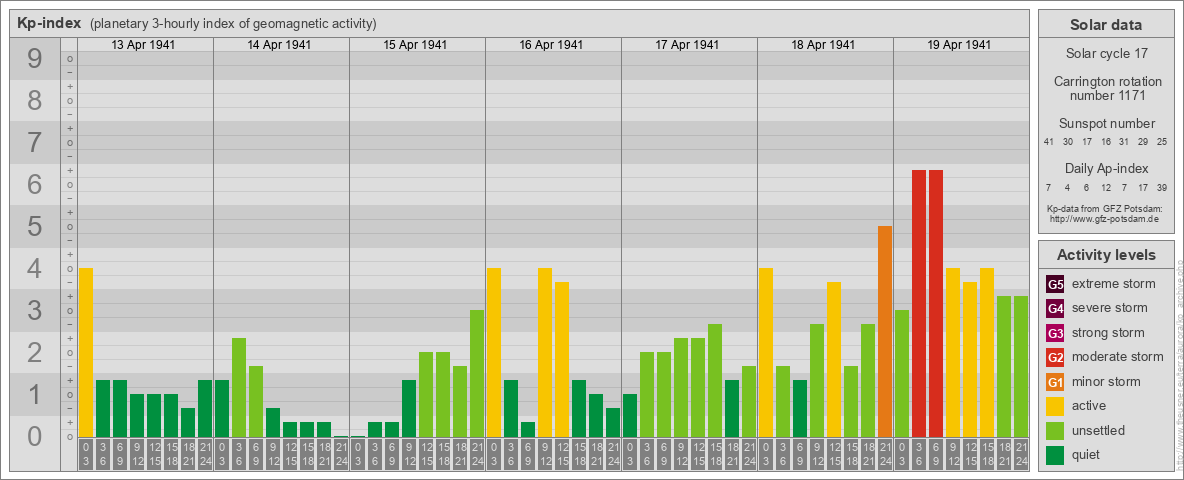Click the "13 Apr 1941" date header
The width and height of the screenshot is (1184, 480).
pyautogui.click(x=143, y=45)
